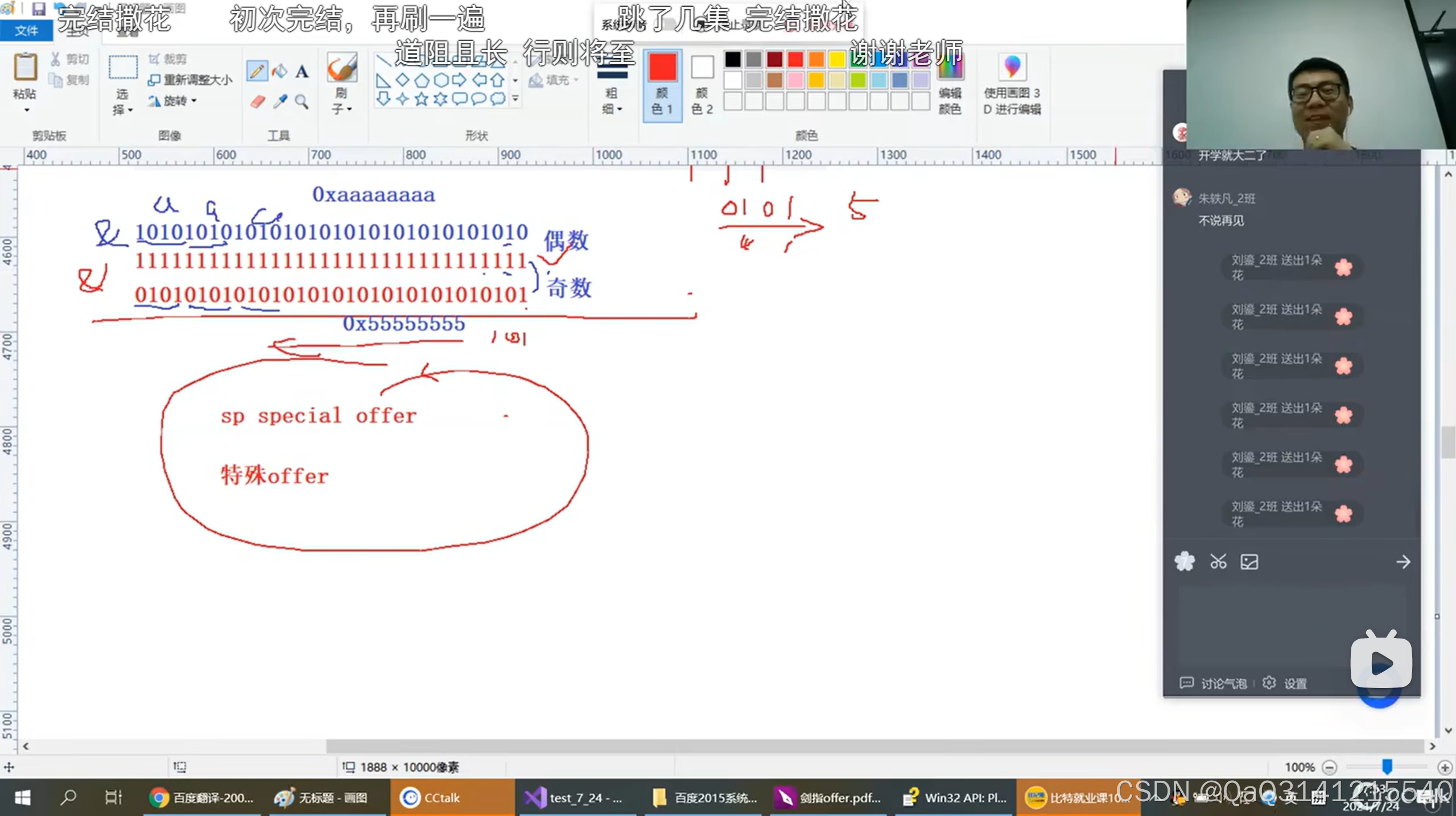Select the Text tool
This screenshot has width=1456, height=816.
pyautogui.click(x=302, y=71)
